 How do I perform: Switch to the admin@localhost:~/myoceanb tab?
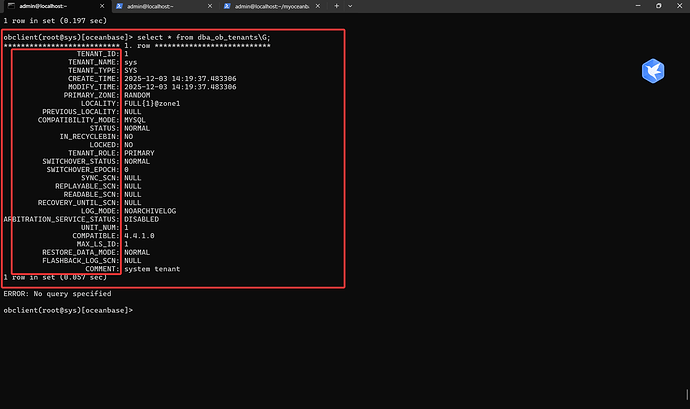coord(268,6)
